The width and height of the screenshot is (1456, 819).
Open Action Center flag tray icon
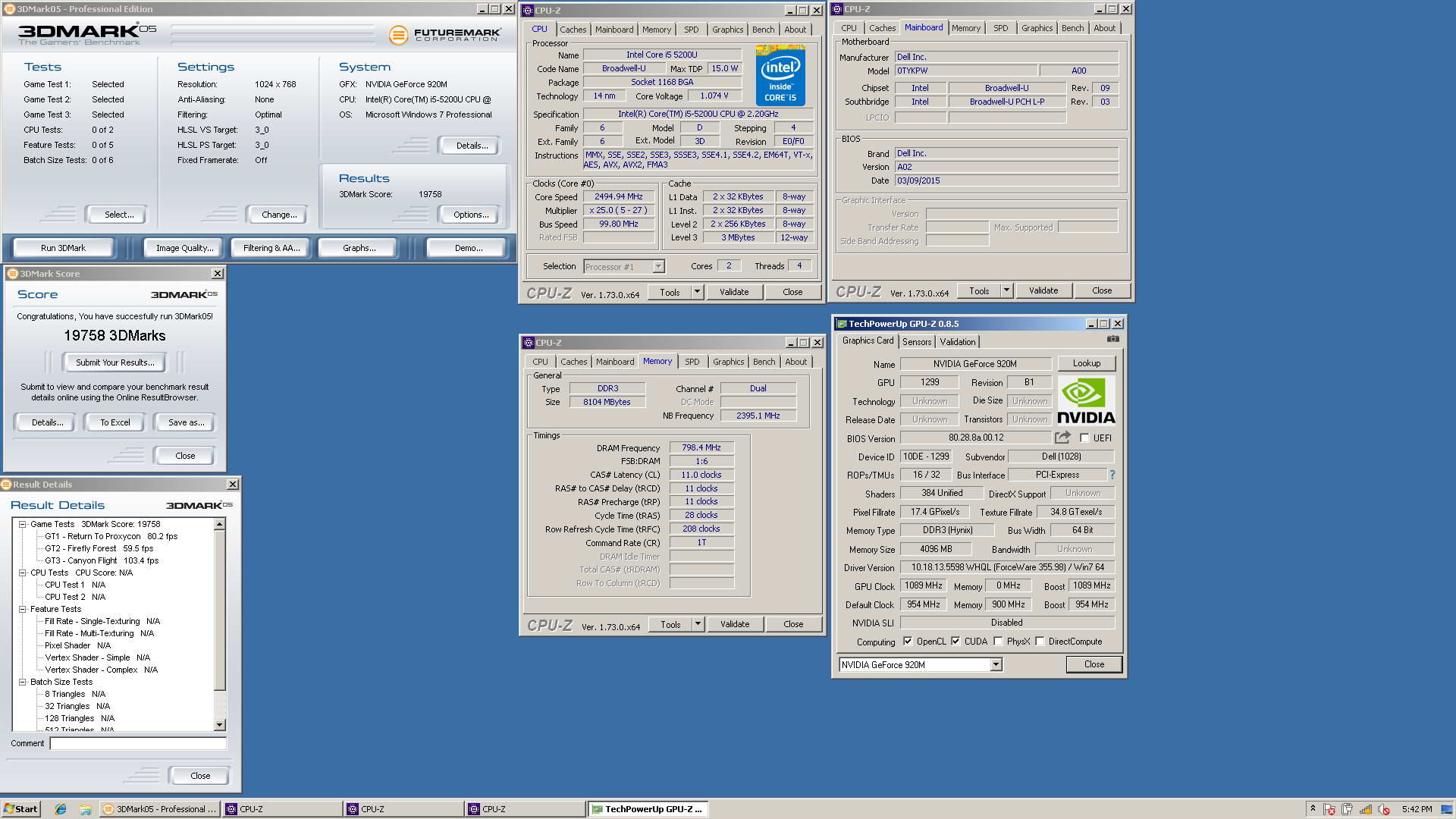[1329, 809]
